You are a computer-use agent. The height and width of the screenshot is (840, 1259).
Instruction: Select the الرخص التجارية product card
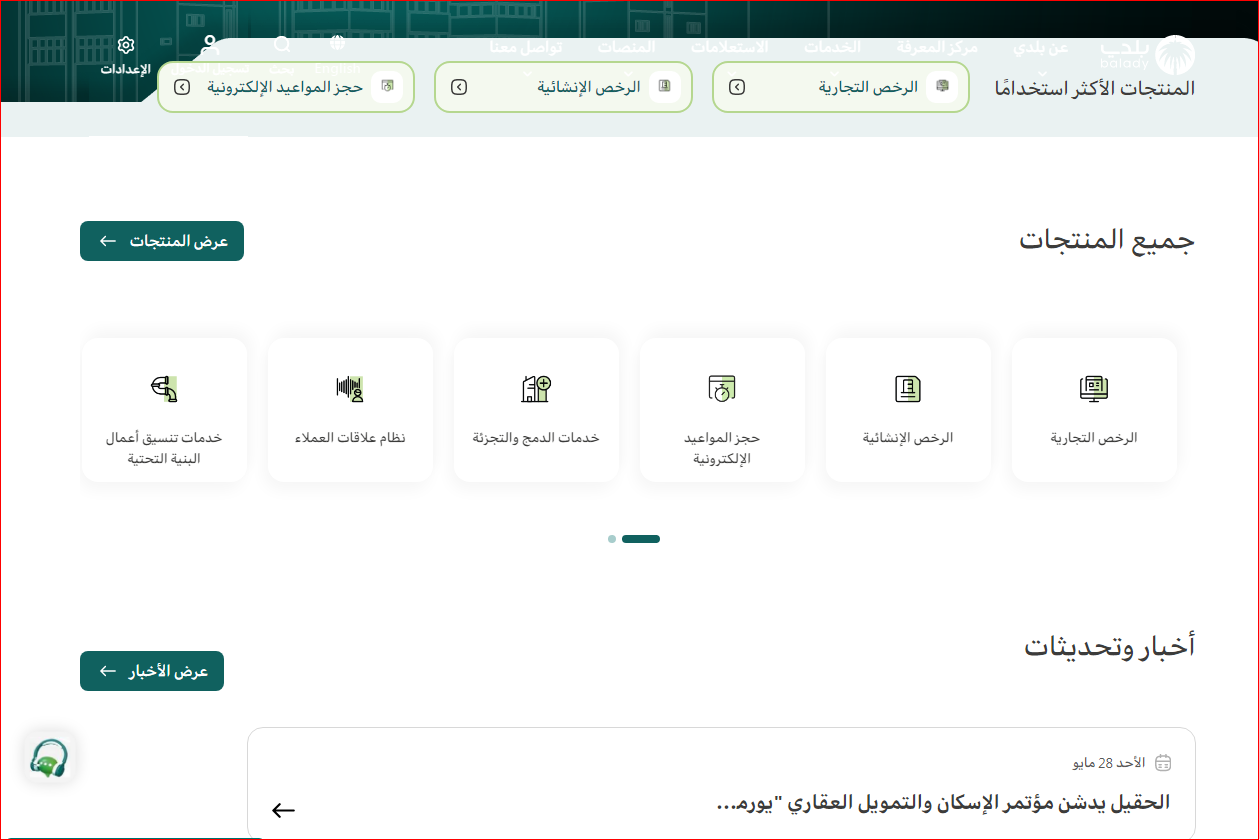click(1094, 409)
